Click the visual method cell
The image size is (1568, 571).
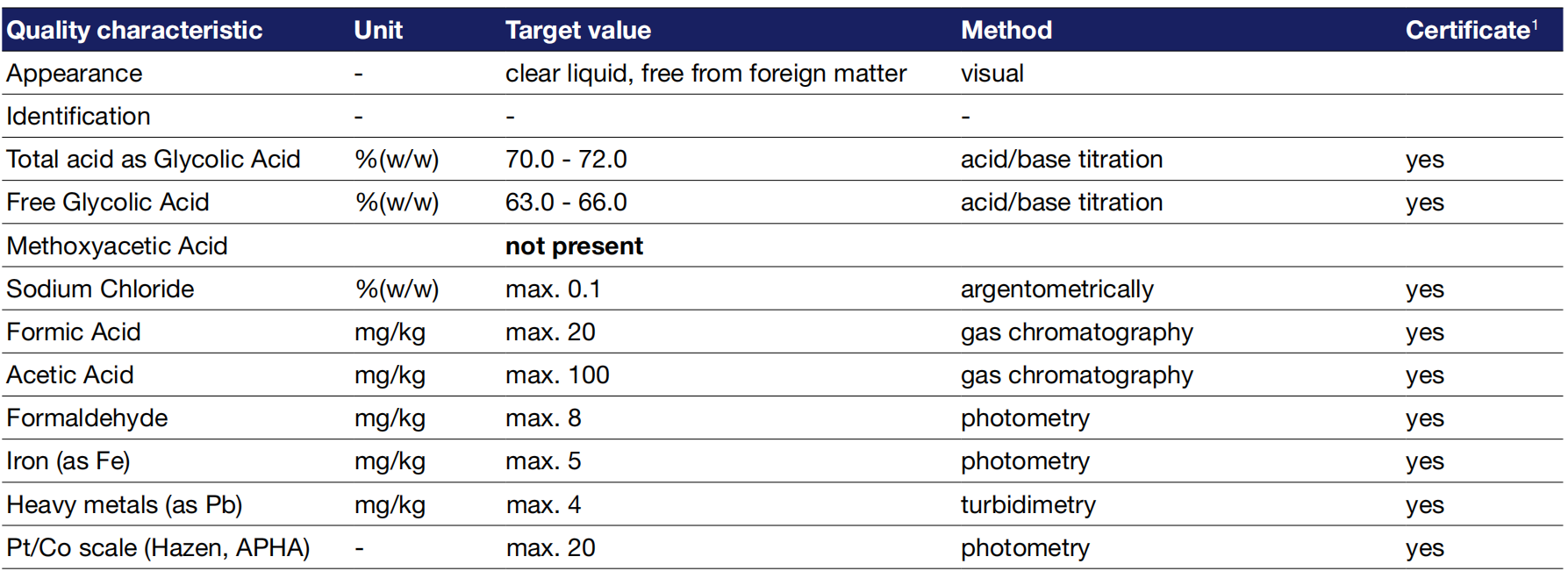[x=992, y=74]
